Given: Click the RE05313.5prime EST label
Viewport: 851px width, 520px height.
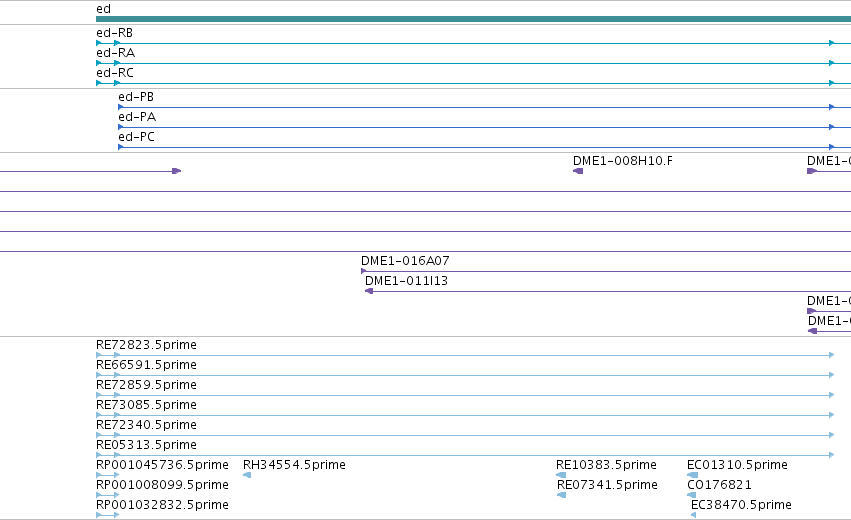Looking at the screenshot, I should [x=146, y=445].
